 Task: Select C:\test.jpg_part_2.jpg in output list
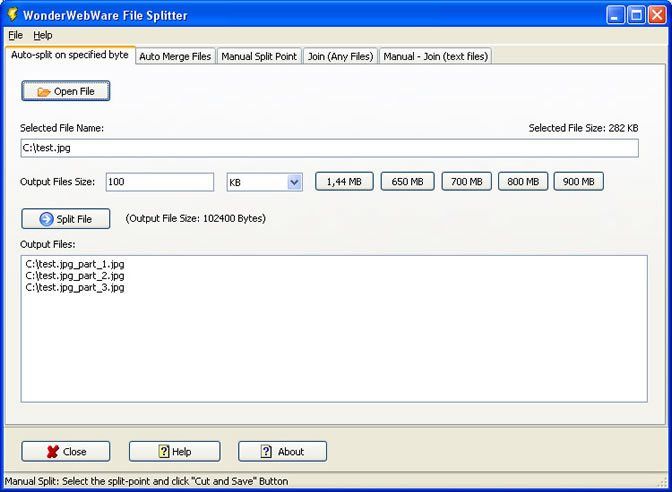(x=75, y=275)
